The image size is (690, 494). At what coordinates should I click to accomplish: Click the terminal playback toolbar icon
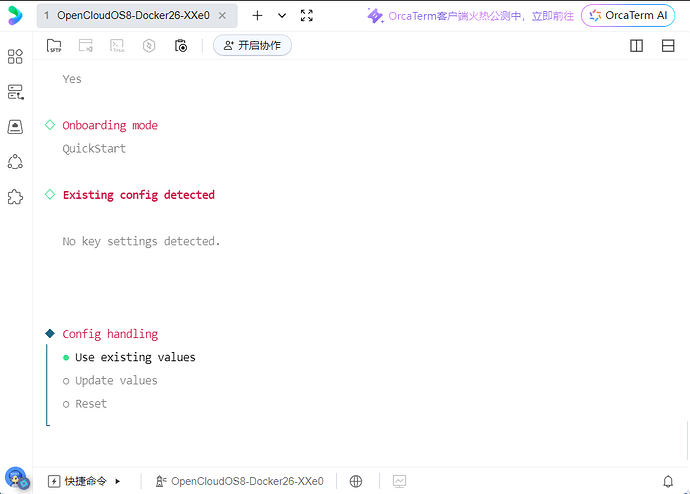tap(86, 45)
